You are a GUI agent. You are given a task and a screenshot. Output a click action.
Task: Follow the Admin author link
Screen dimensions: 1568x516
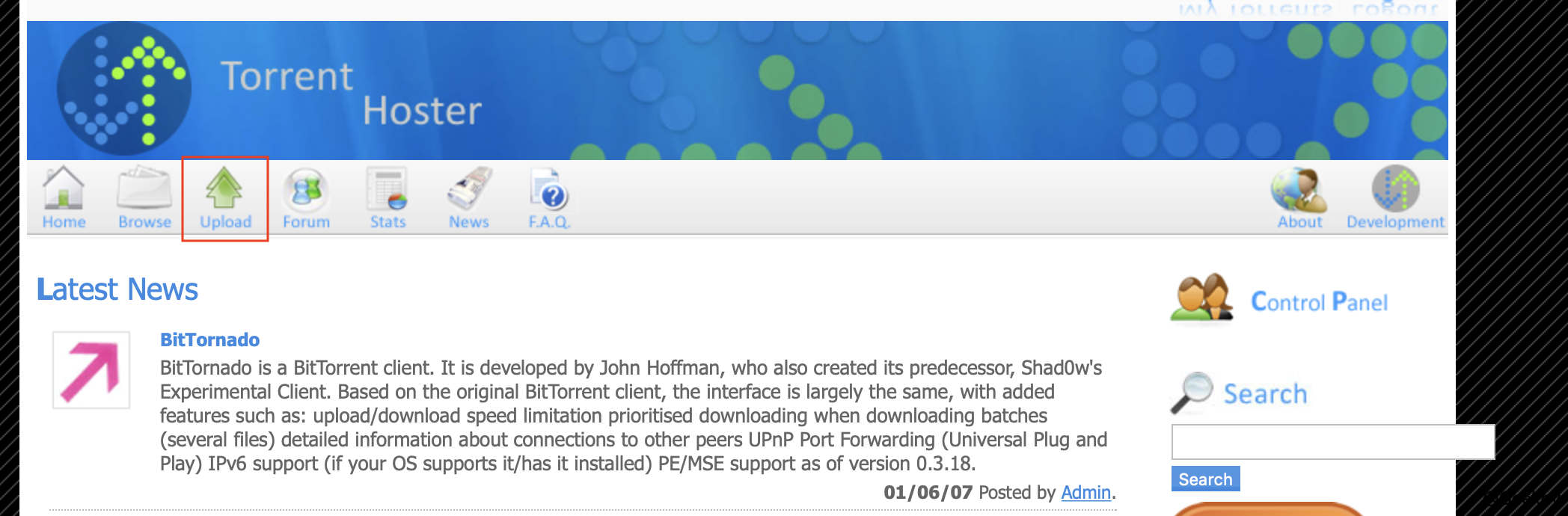1085,492
